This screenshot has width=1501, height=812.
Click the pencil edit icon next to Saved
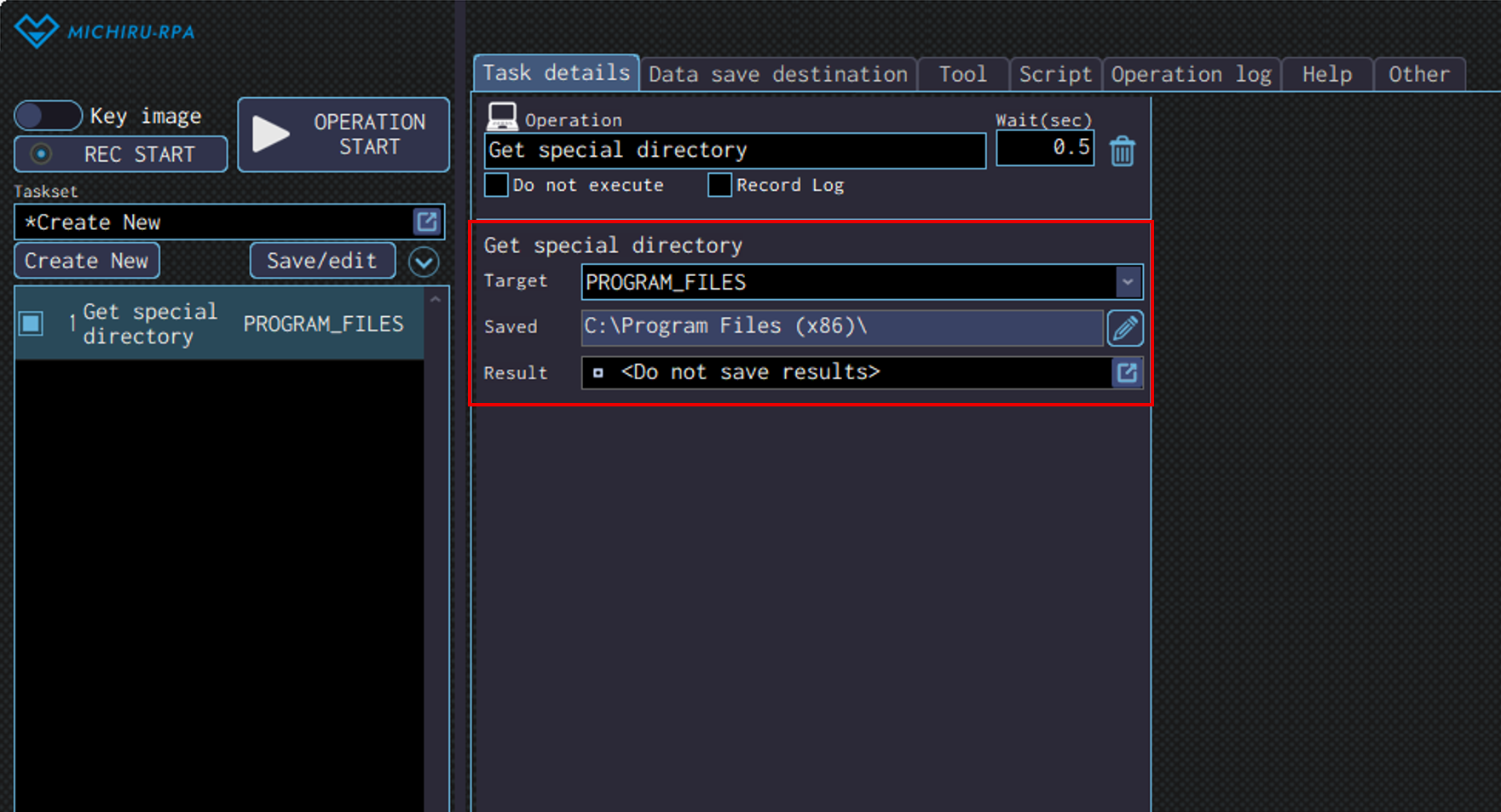(x=1124, y=328)
